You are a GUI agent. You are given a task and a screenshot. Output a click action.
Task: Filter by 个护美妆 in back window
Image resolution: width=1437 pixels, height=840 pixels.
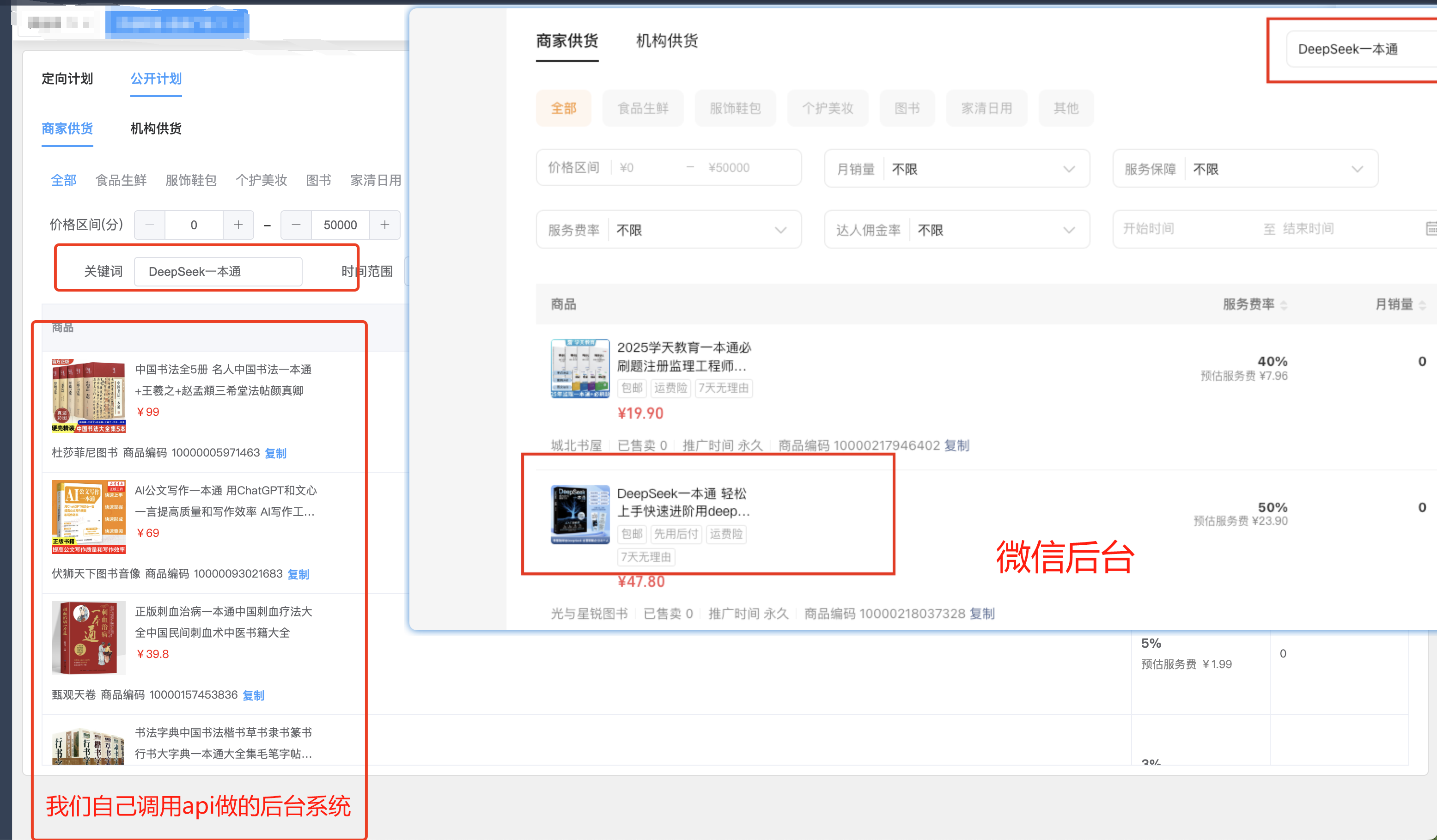tap(261, 180)
